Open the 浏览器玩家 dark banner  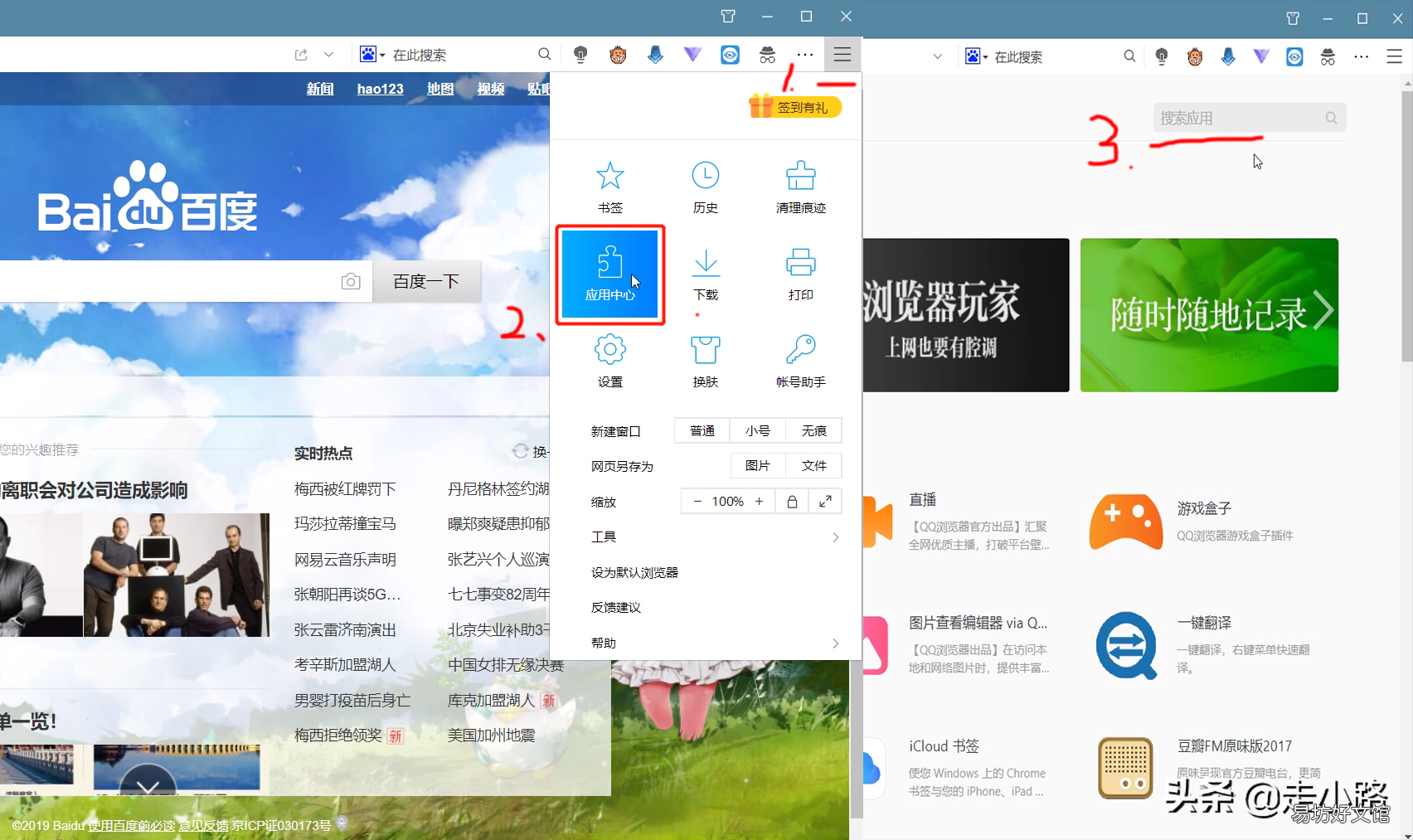(966, 315)
